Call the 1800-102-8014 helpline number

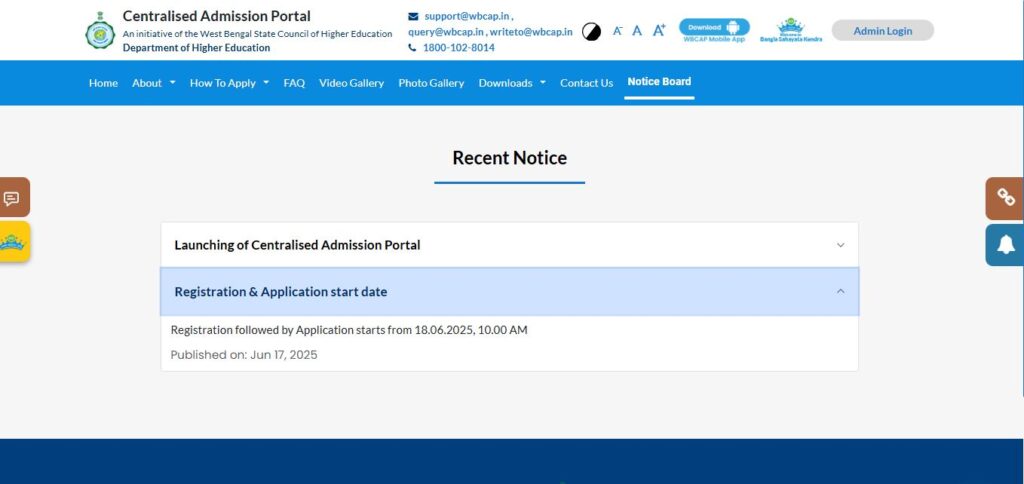tap(458, 48)
